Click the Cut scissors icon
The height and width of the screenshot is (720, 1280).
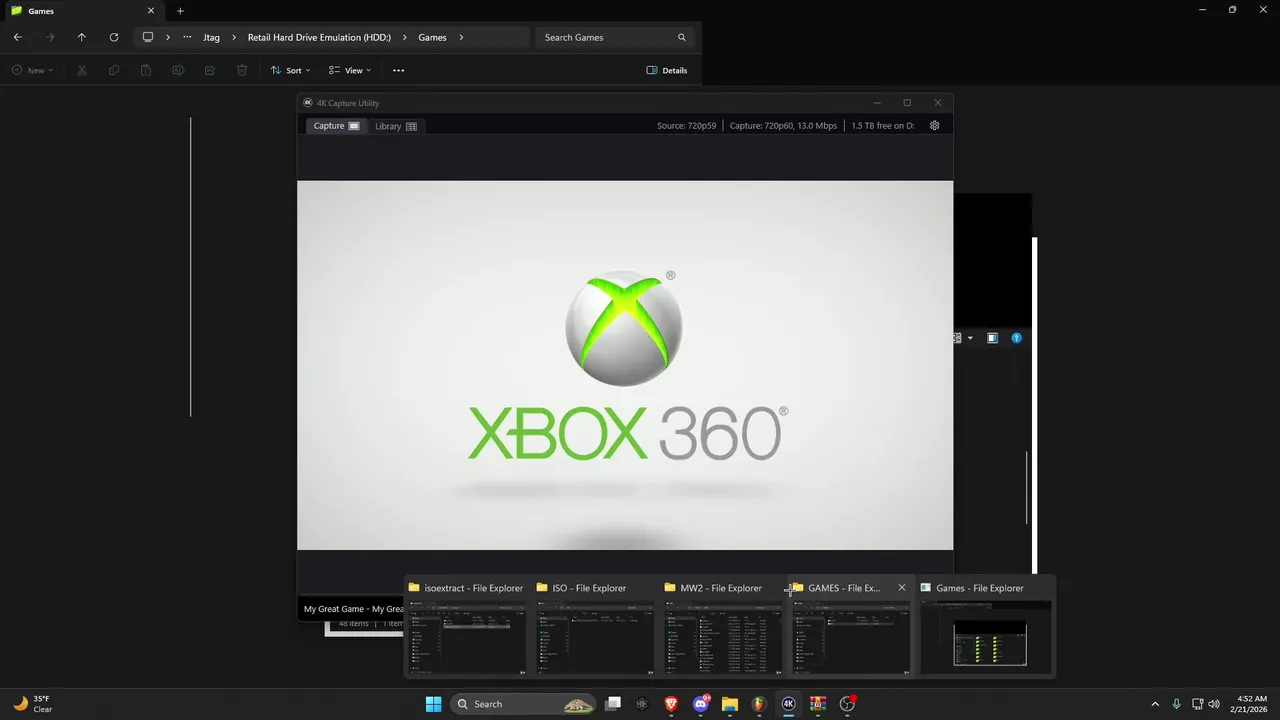(82, 70)
